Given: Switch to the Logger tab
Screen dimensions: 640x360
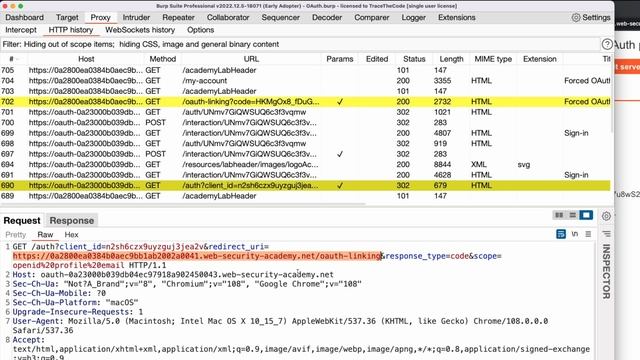Looking at the screenshot, I should [x=413, y=18].
